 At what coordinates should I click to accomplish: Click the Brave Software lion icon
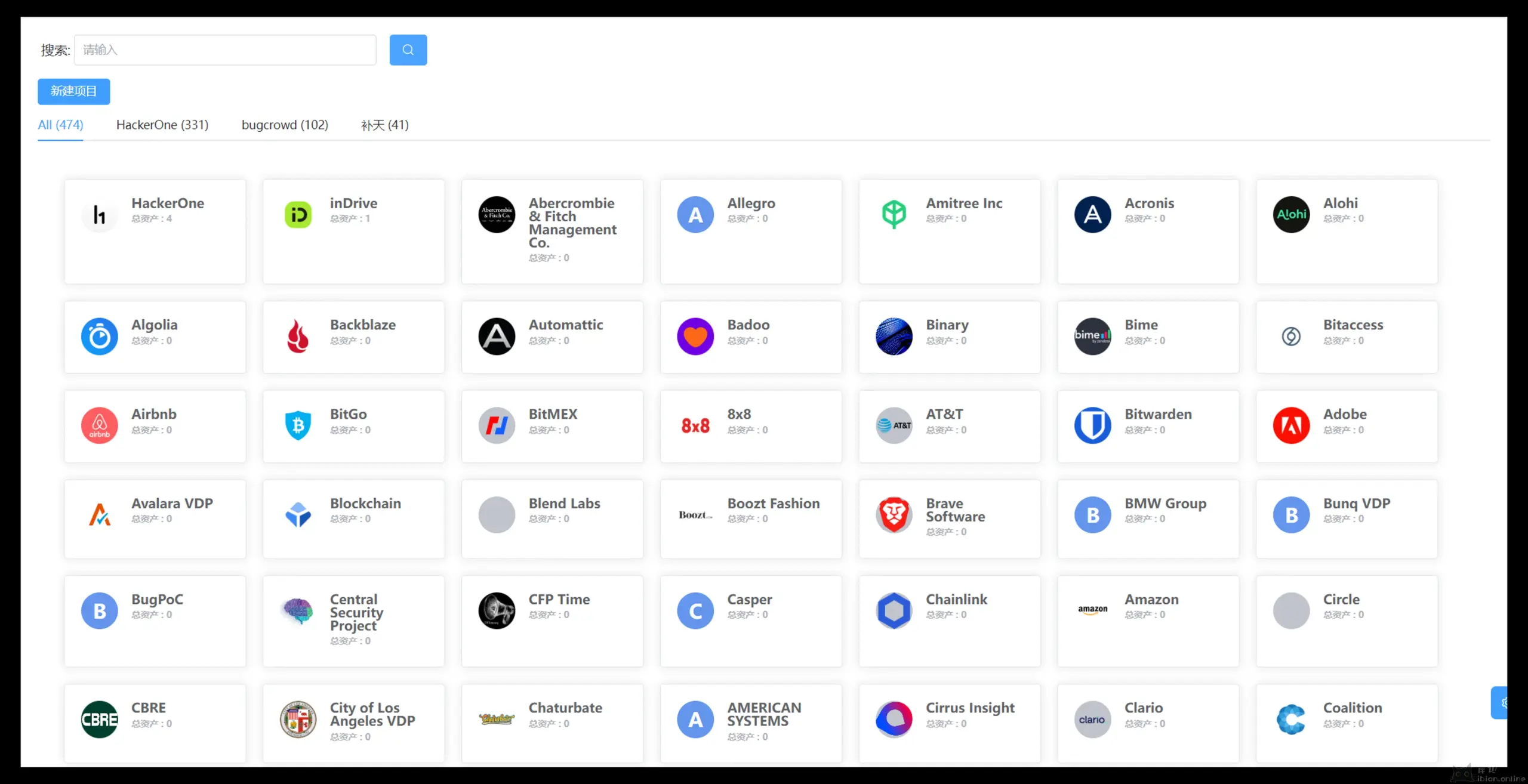coord(894,514)
